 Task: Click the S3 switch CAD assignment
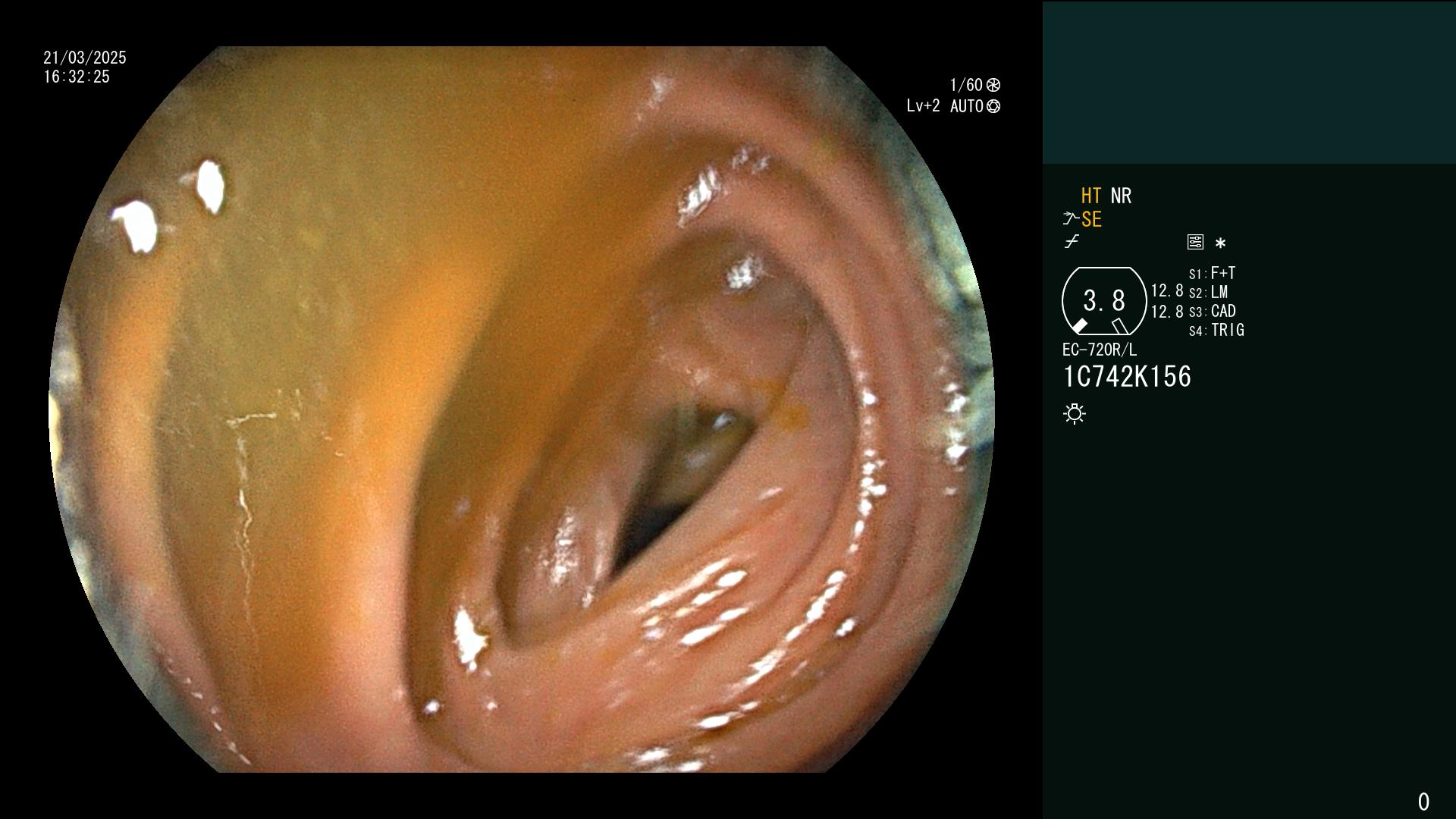(1213, 311)
